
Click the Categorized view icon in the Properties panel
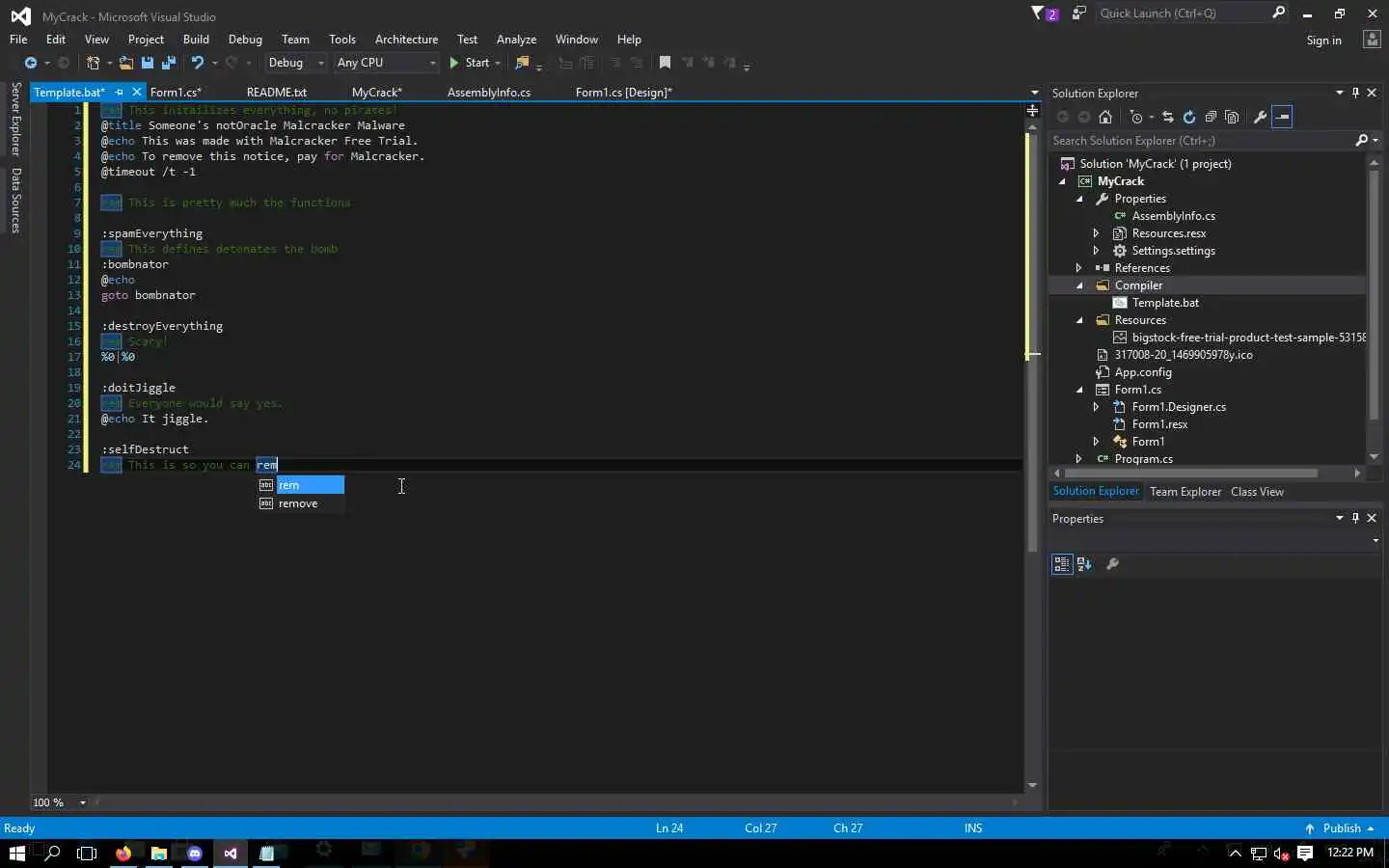[1062, 564]
